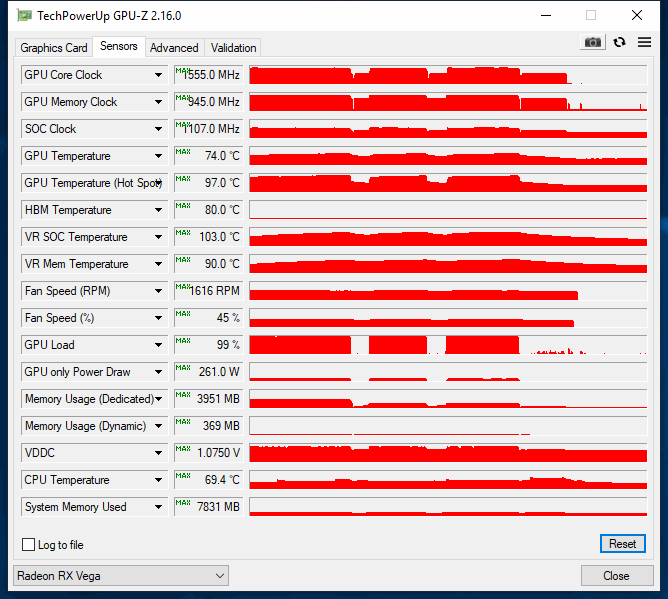This screenshot has width=668, height=599.
Task: Open the GPU Core Clock sensor dropdown
Action: click(x=158, y=75)
